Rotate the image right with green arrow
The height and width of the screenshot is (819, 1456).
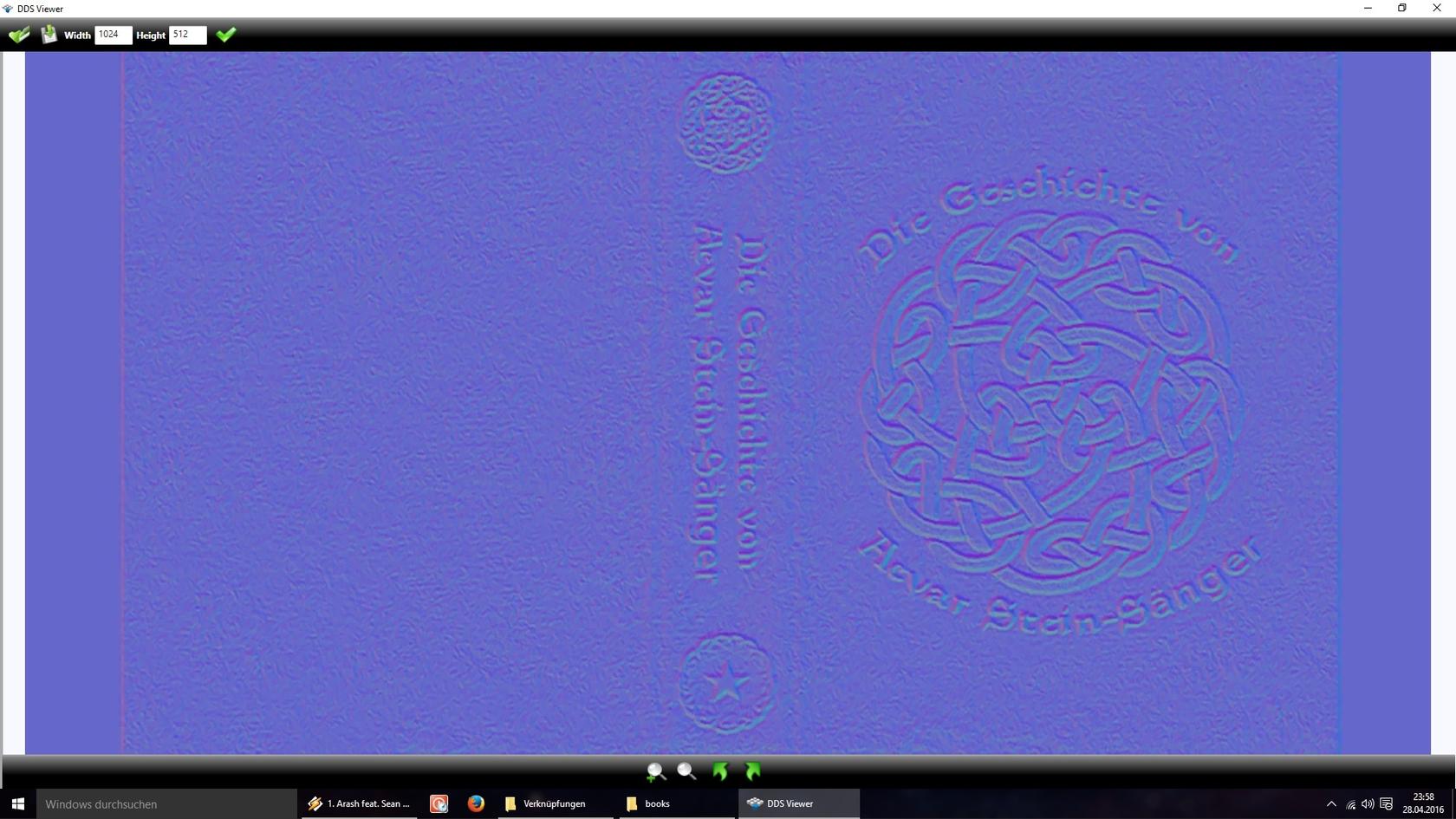pos(752,771)
